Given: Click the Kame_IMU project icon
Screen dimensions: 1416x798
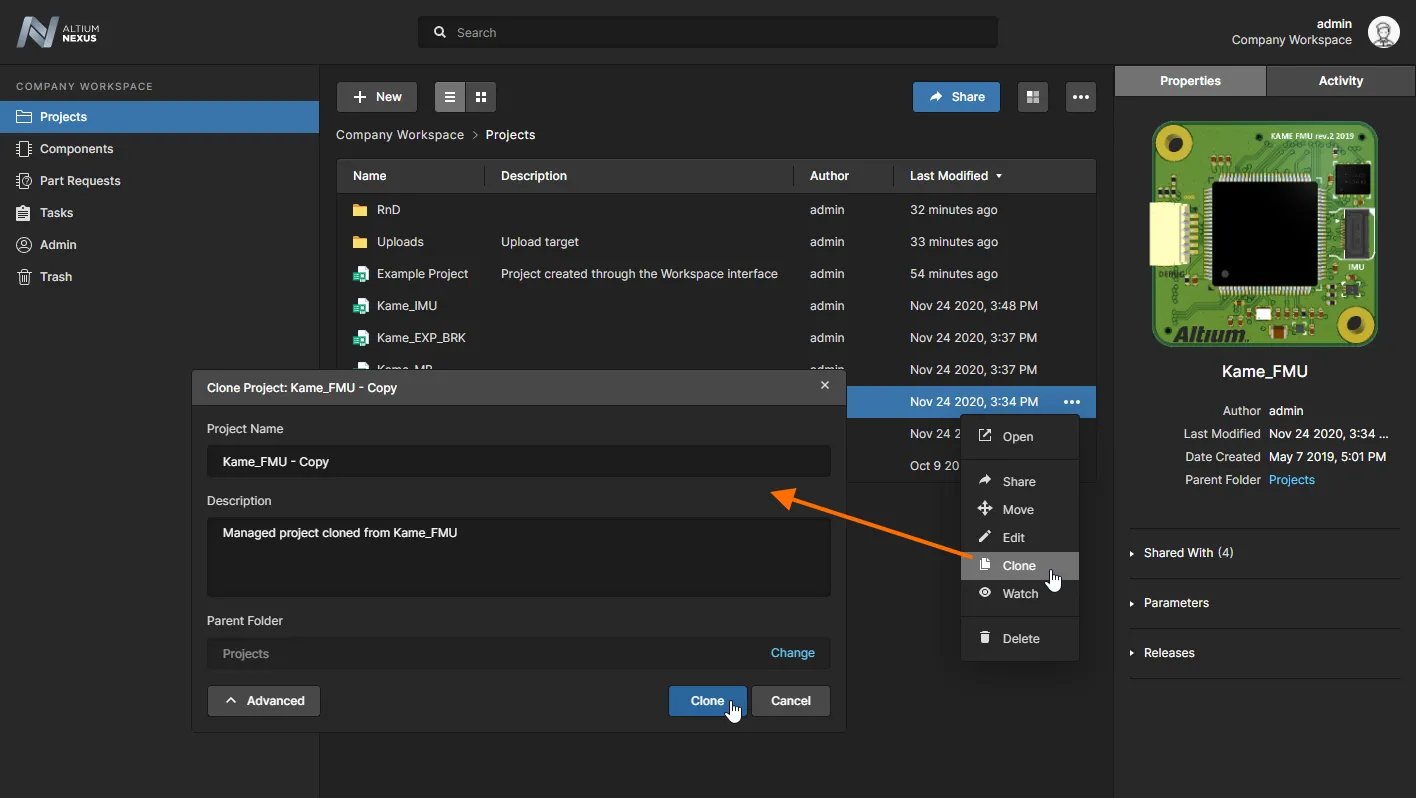Looking at the screenshot, I should click(361, 306).
